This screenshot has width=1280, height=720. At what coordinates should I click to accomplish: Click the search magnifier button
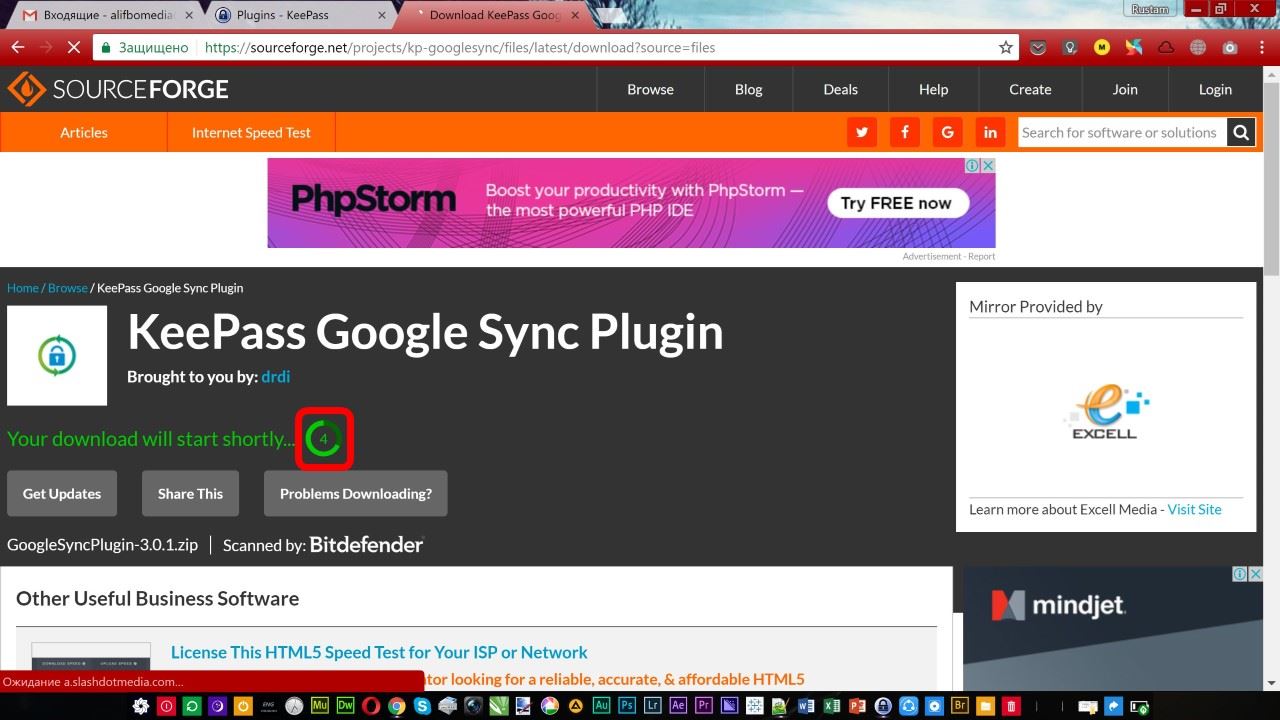click(x=1241, y=132)
